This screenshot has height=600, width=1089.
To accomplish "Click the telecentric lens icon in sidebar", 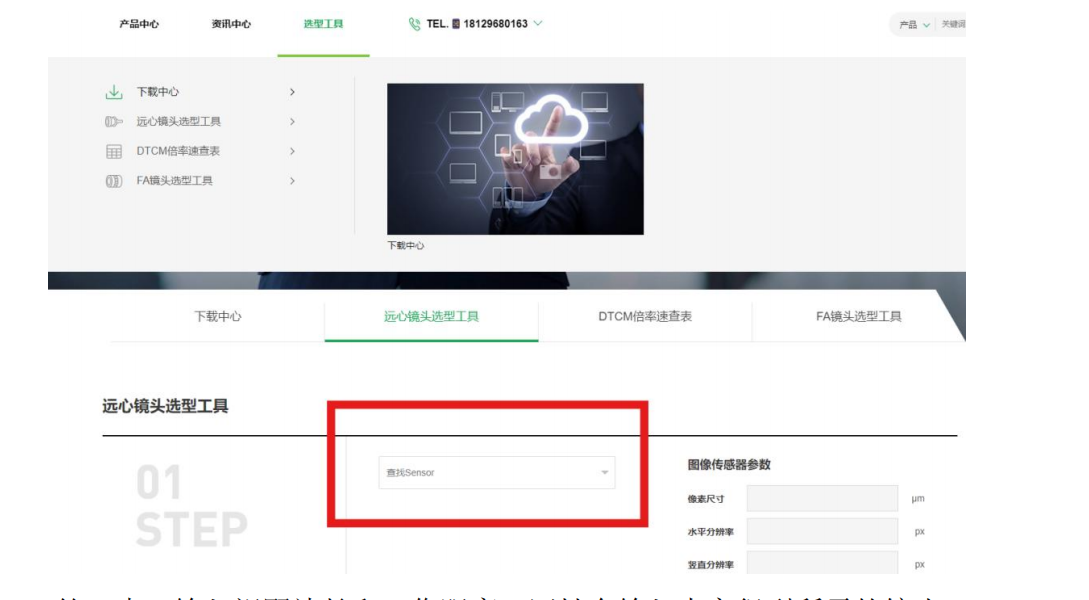I will pos(114,122).
